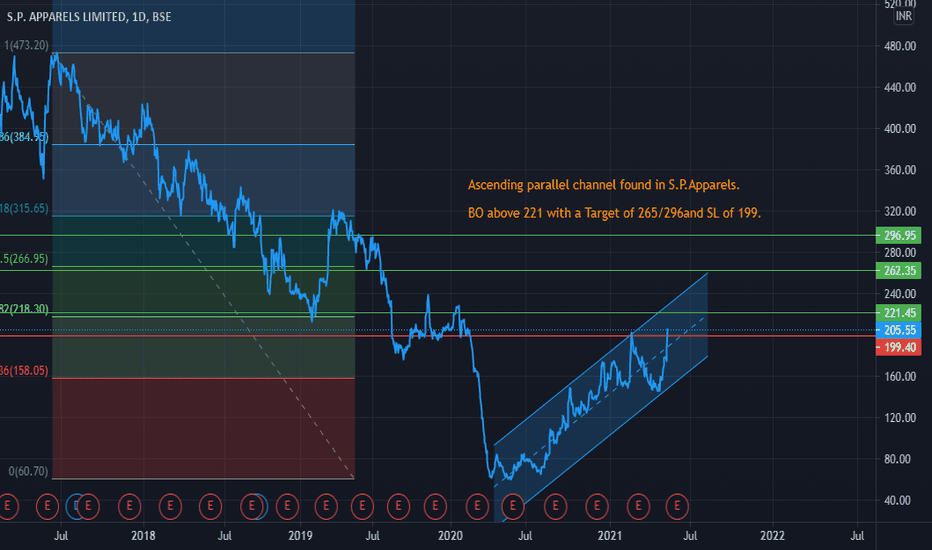Click the Jul label between 2018 and 2019

[224, 536]
